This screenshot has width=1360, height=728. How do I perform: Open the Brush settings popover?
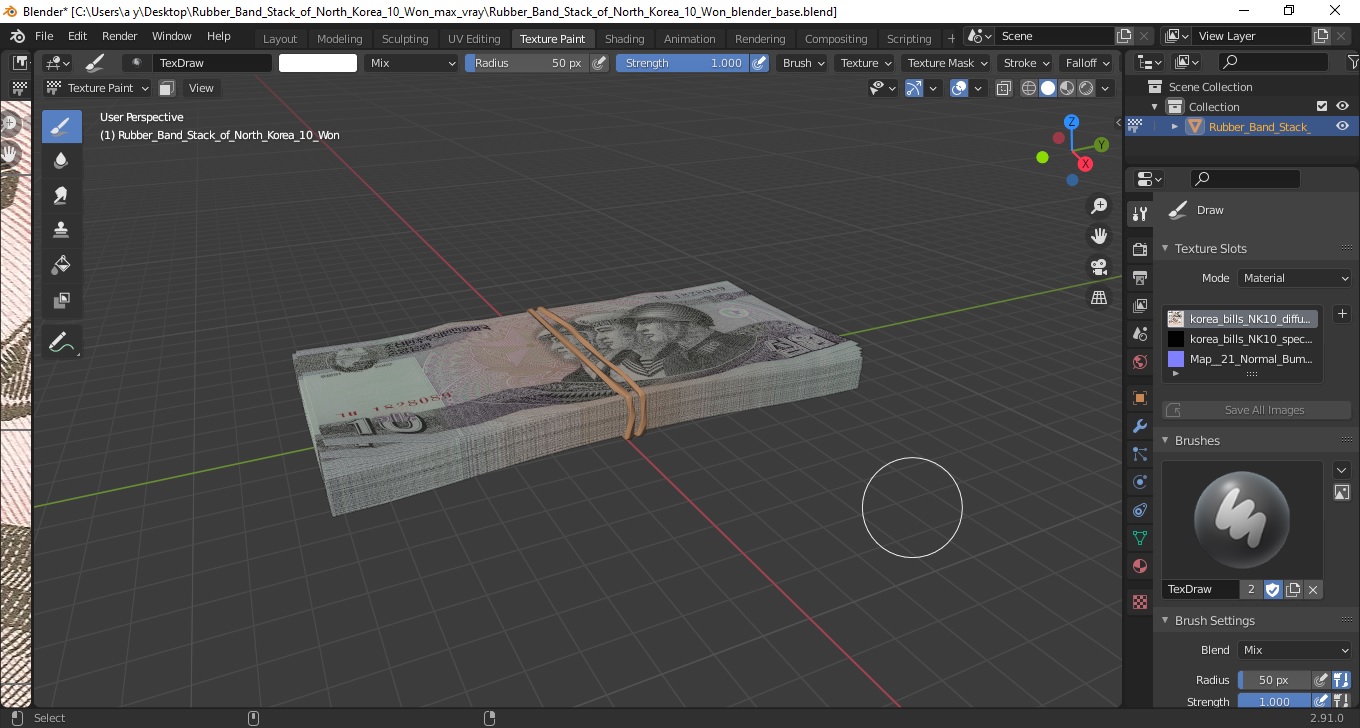click(803, 63)
